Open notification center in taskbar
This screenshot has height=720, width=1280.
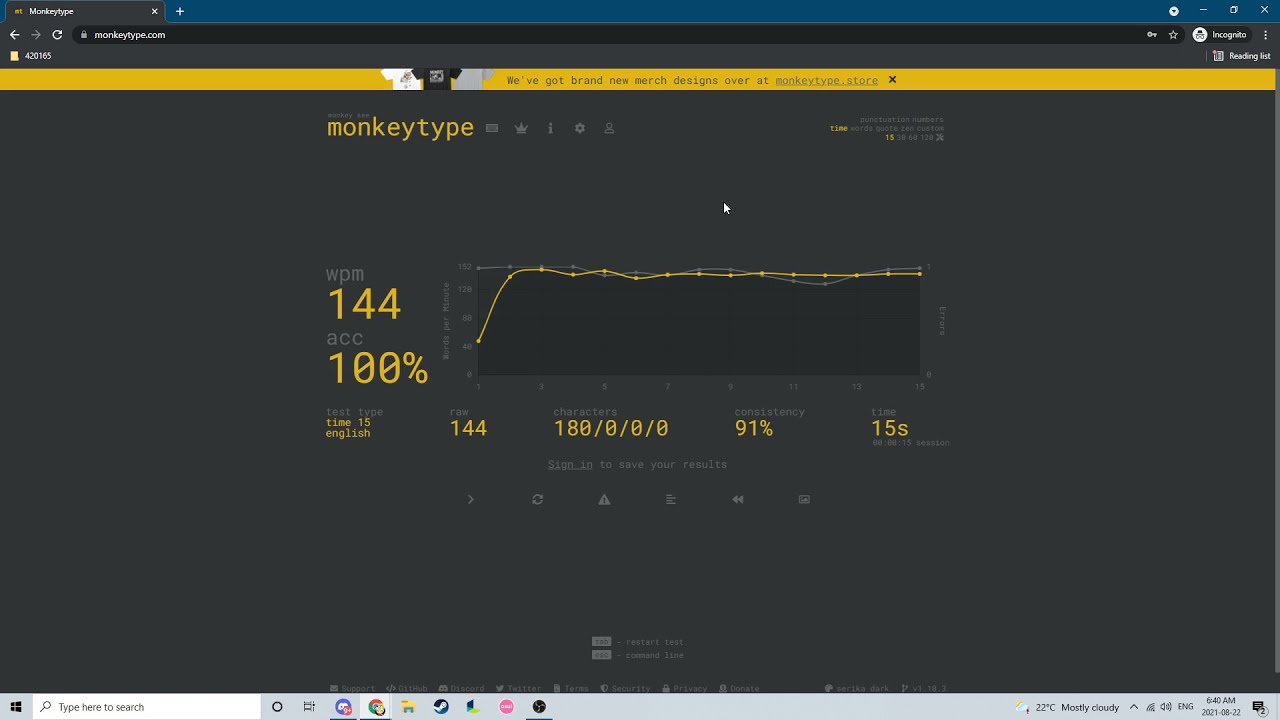1259,707
